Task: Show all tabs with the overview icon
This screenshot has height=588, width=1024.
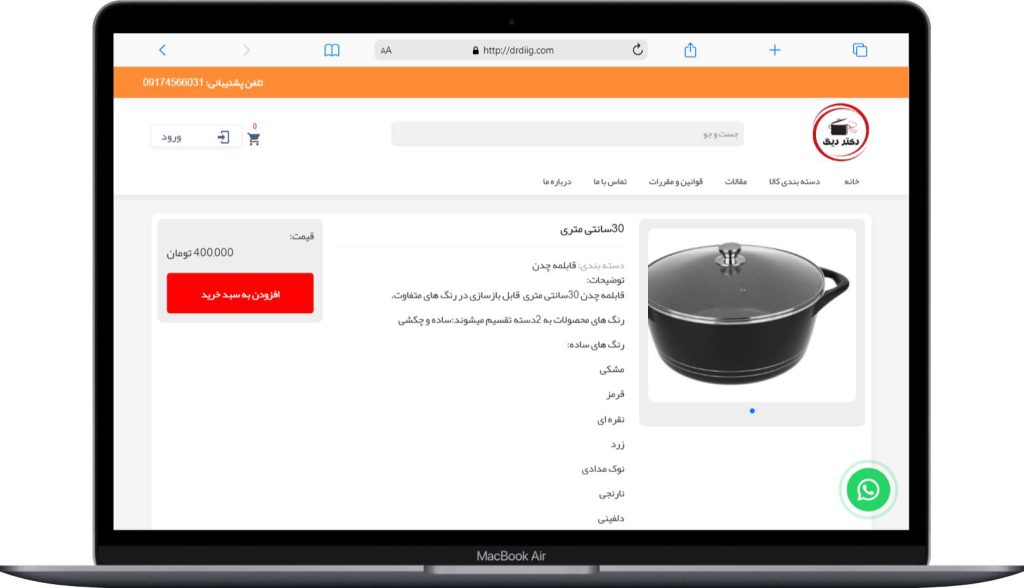Action: (860, 50)
